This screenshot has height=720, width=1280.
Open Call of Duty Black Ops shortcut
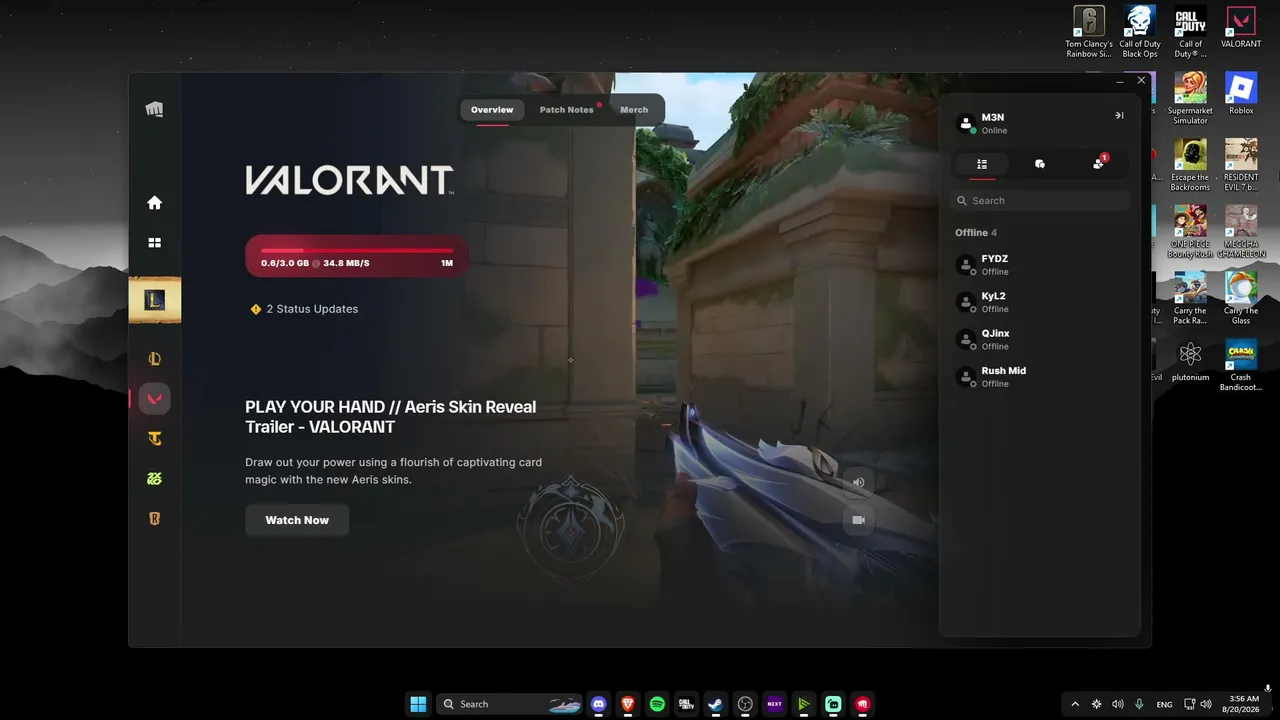(x=1140, y=33)
